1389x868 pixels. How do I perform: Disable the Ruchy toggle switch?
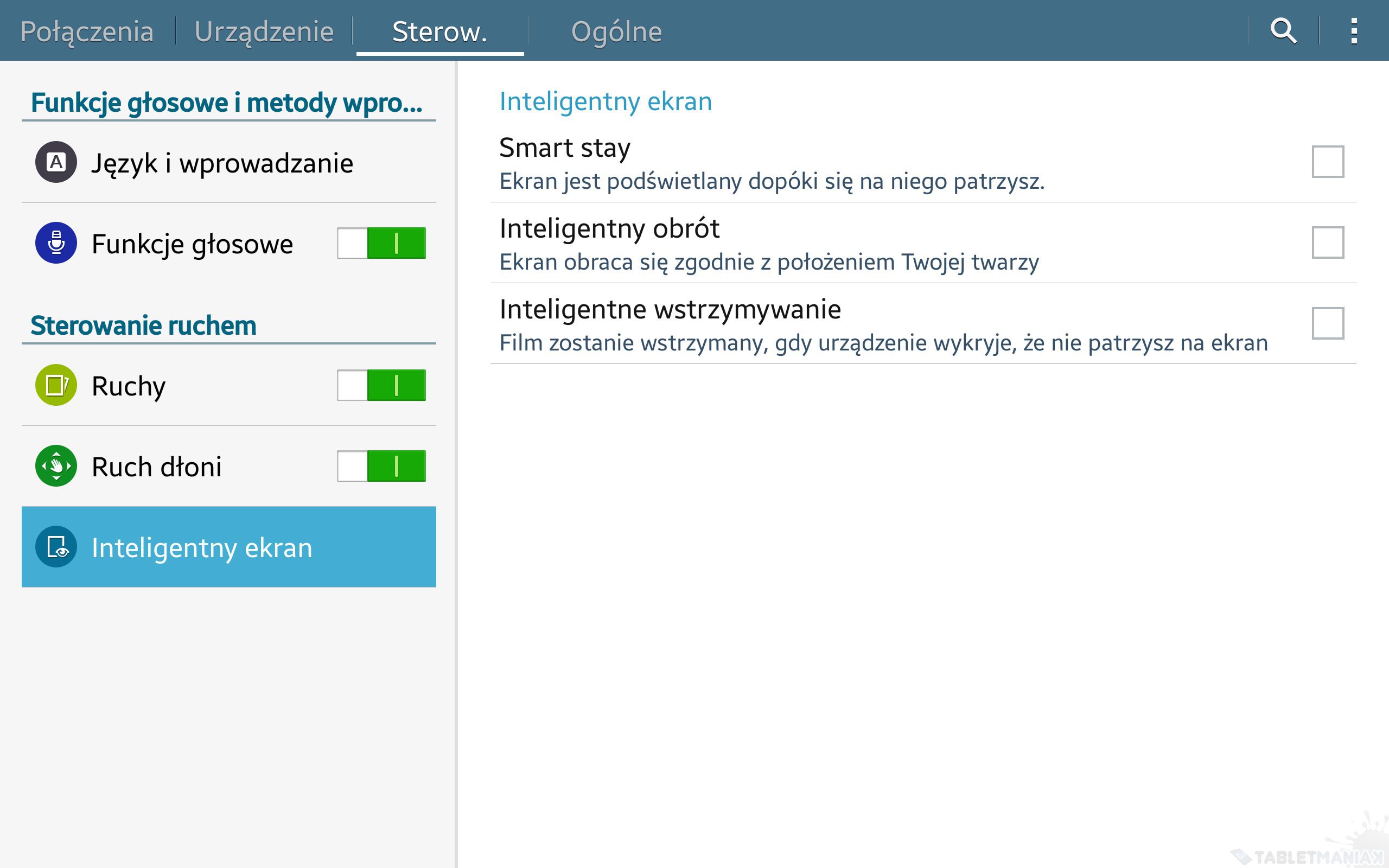(381, 385)
